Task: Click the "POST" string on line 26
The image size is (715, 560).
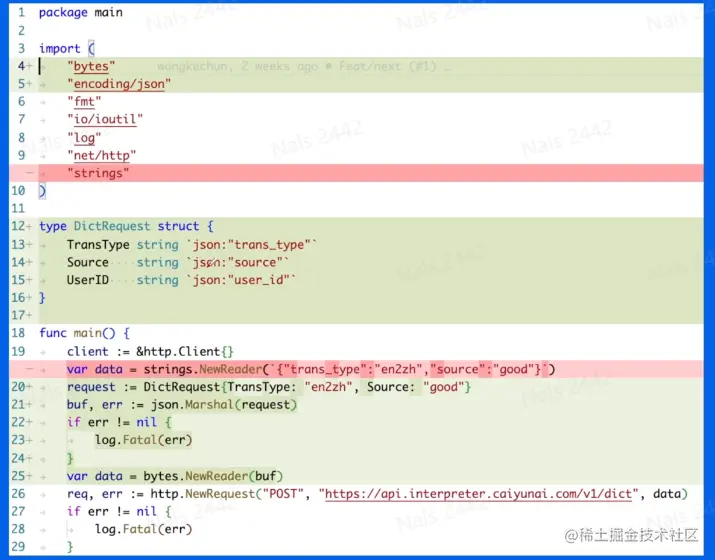Action: pyautogui.click(x=283, y=494)
